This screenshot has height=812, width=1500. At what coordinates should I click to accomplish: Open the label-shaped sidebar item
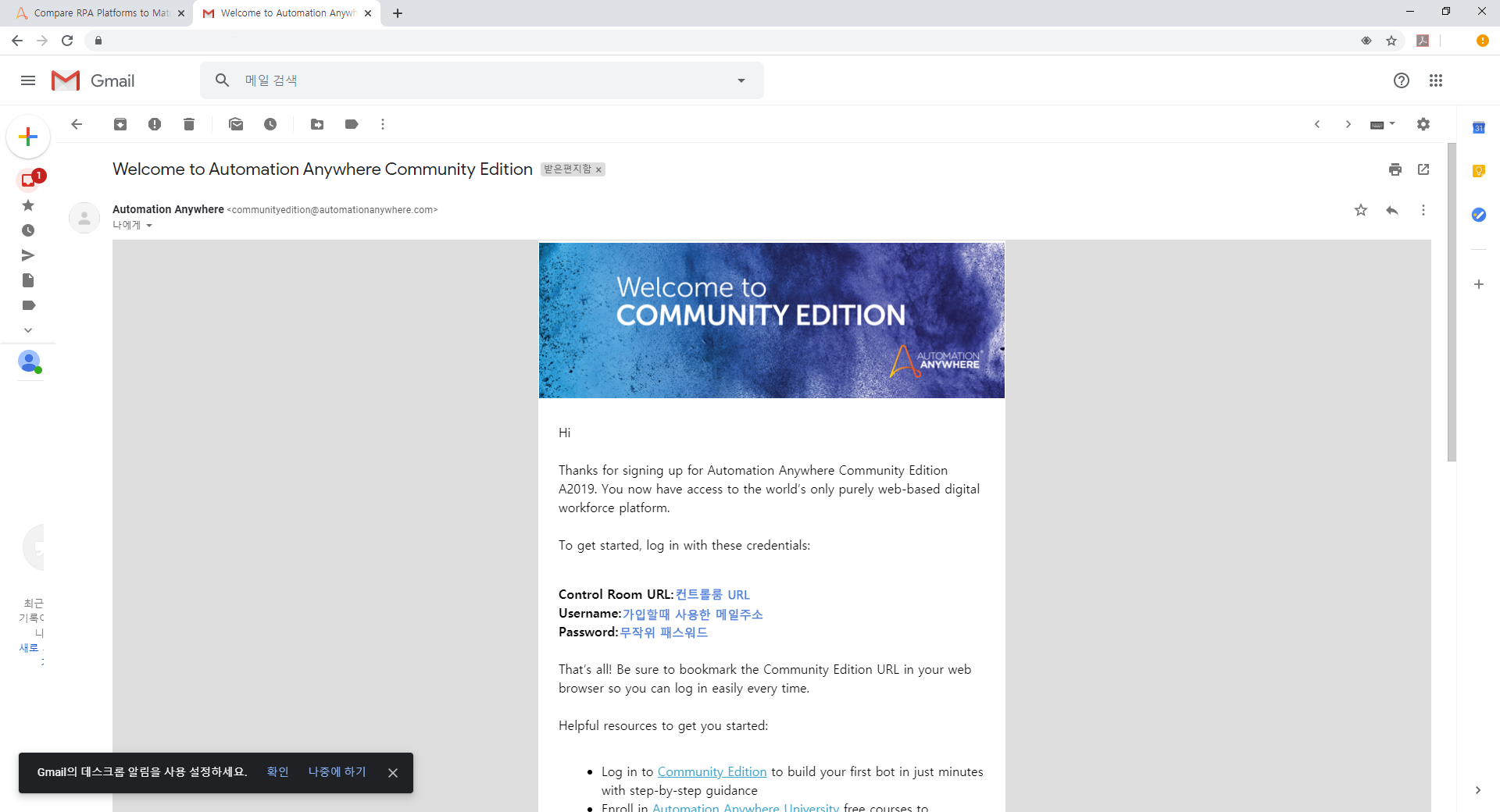point(28,305)
